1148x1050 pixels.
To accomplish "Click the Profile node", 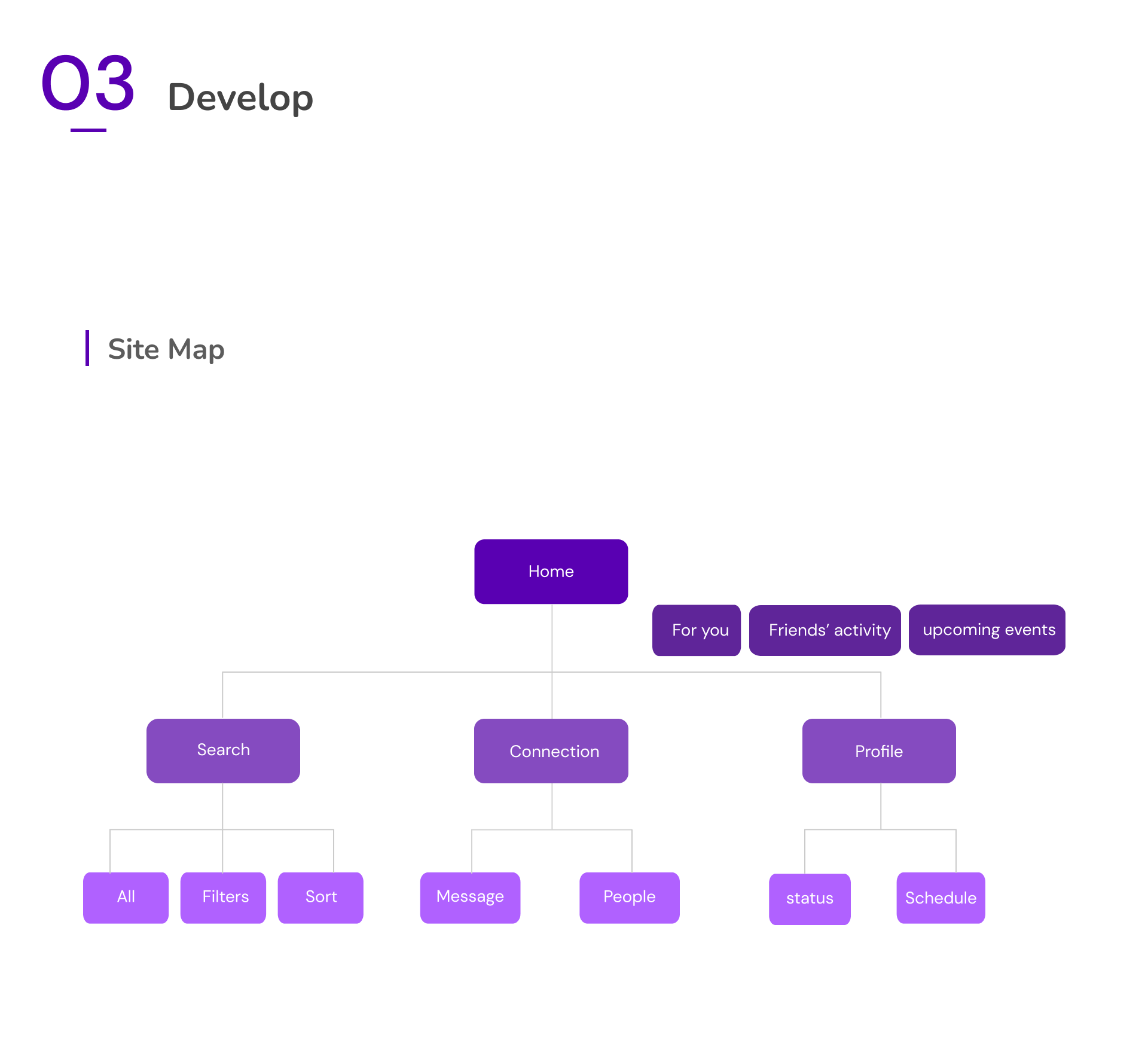I will coord(878,751).
